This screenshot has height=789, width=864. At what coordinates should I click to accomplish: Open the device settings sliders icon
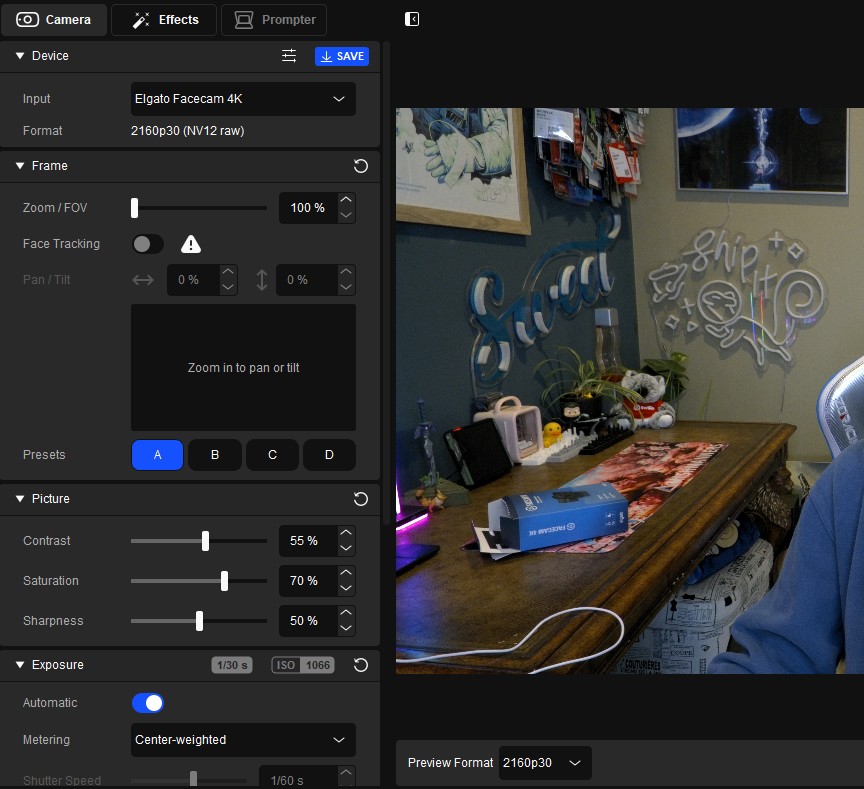pyautogui.click(x=289, y=56)
